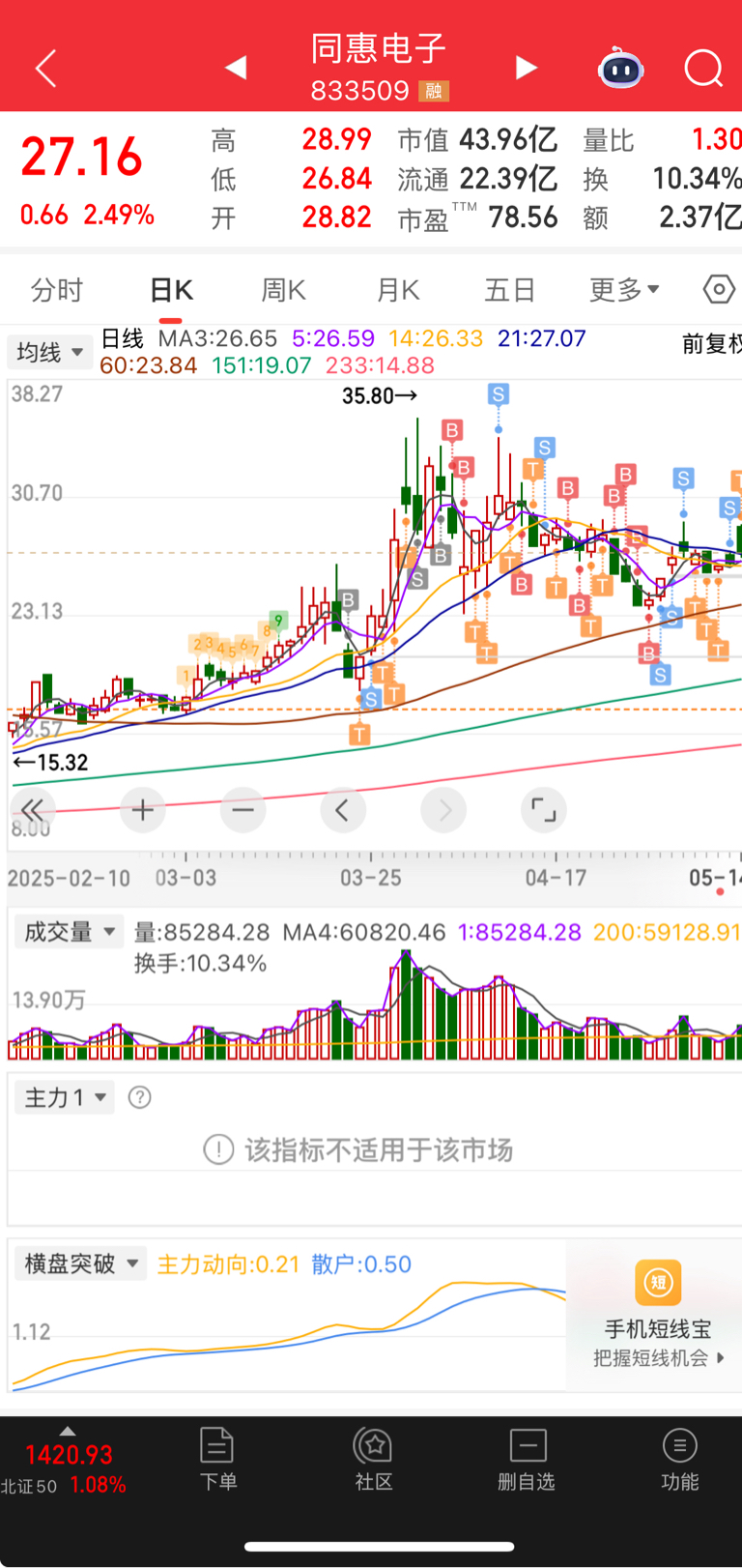This screenshot has height=1568, width=742.
Task: Switch to the 分时 tab
Action: click(57, 289)
